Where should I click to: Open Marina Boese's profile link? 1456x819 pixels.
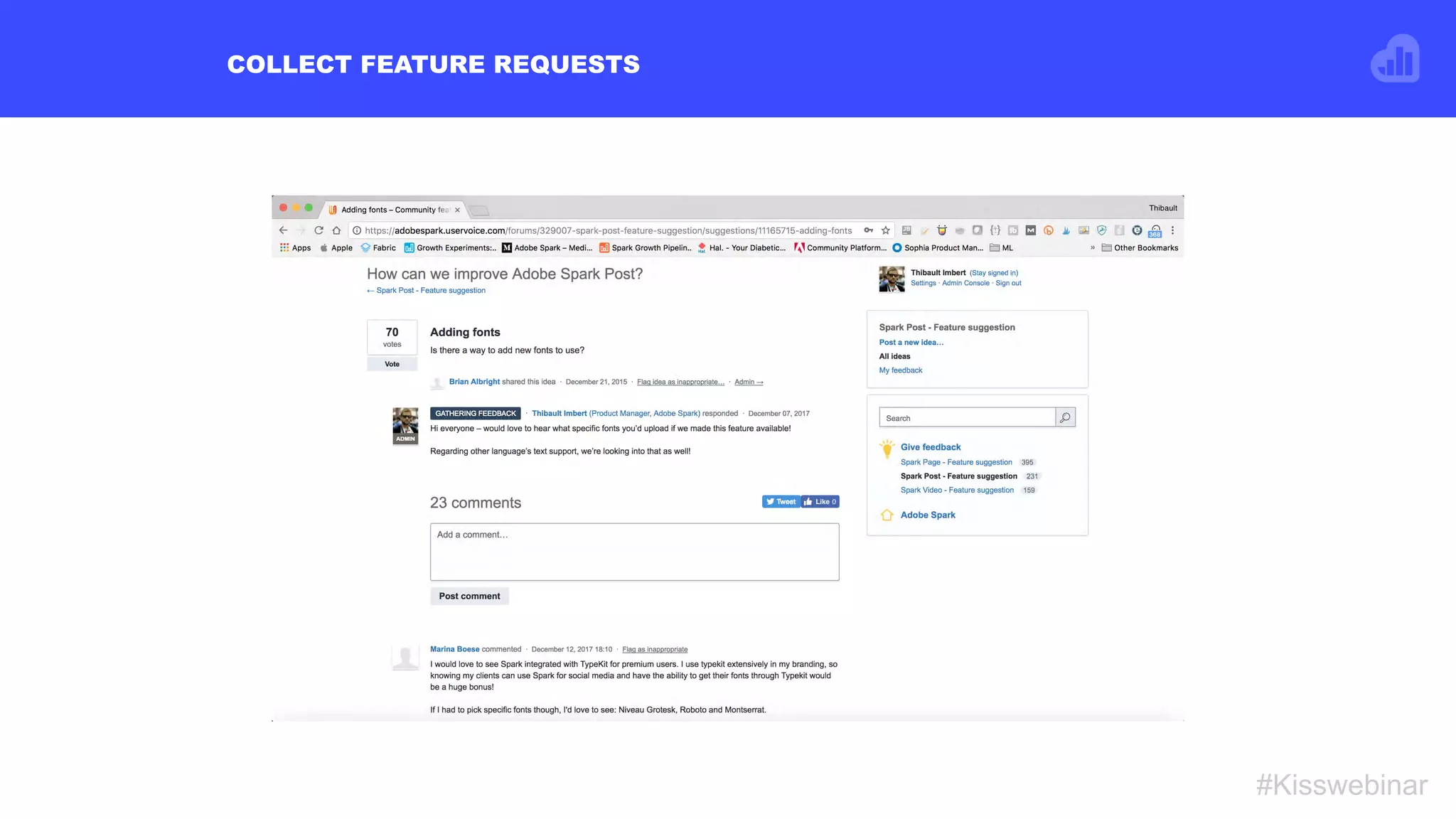[x=454, y=650]
